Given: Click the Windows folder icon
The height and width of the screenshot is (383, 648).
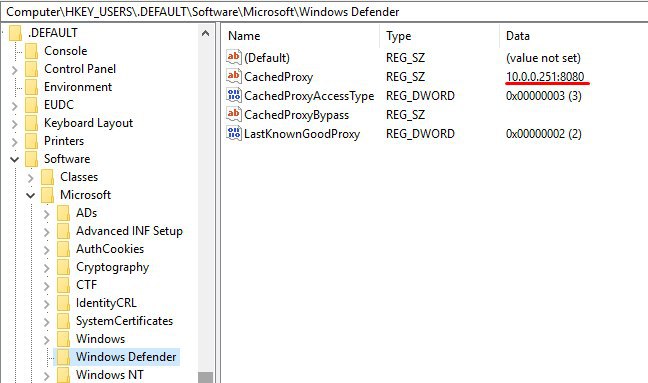Looking at the screenshot, I should coord(63,339).
